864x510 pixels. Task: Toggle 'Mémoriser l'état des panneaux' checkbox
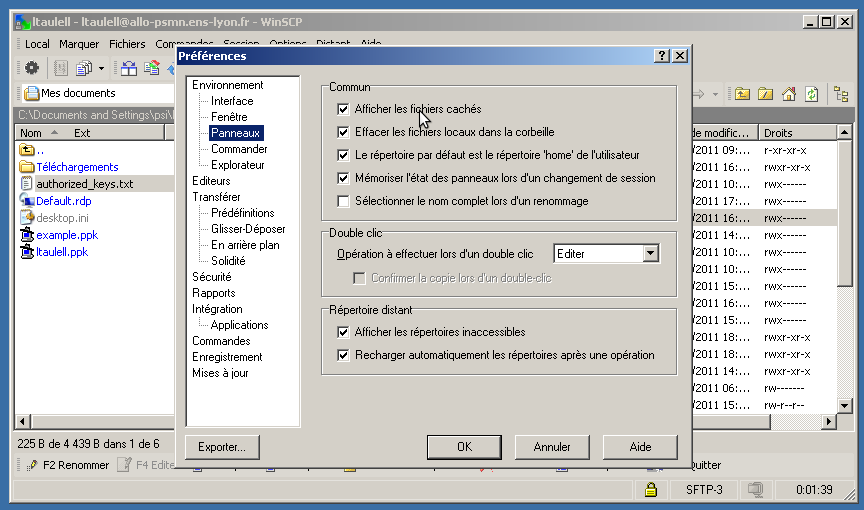coord(343,178)
